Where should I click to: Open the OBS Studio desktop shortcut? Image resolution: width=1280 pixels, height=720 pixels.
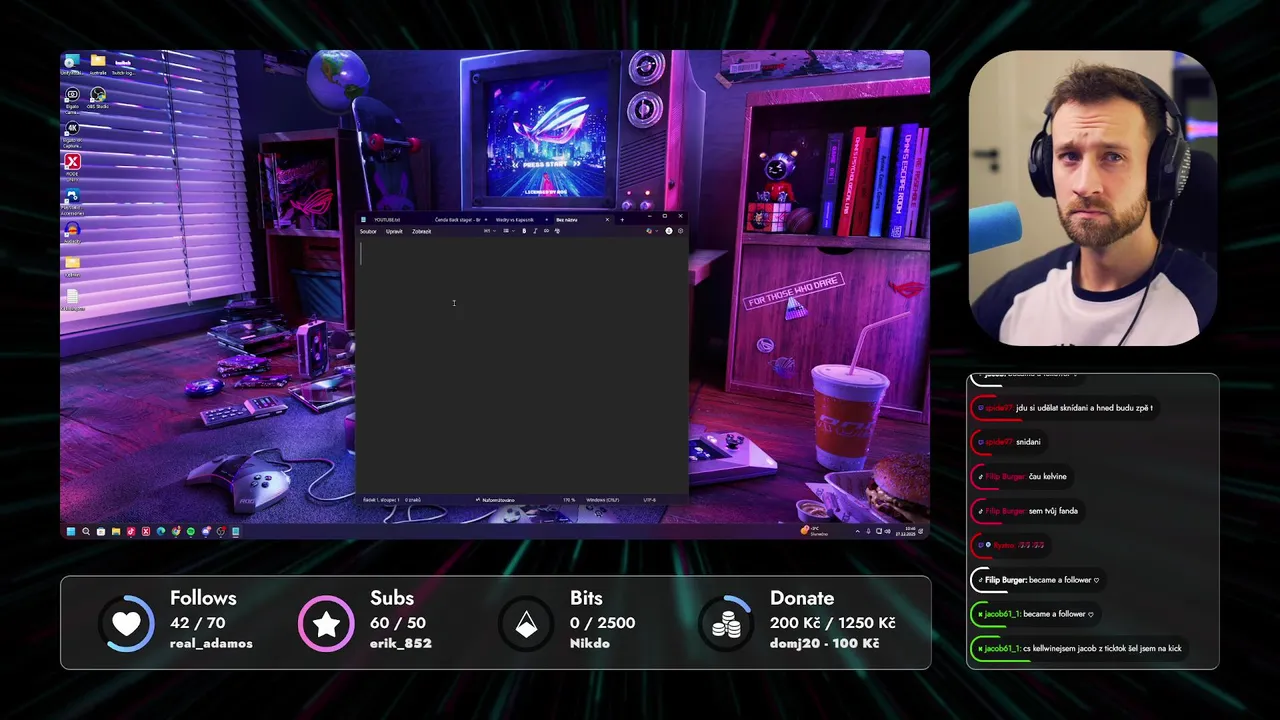pyautogui.click(x=98, y=98)
